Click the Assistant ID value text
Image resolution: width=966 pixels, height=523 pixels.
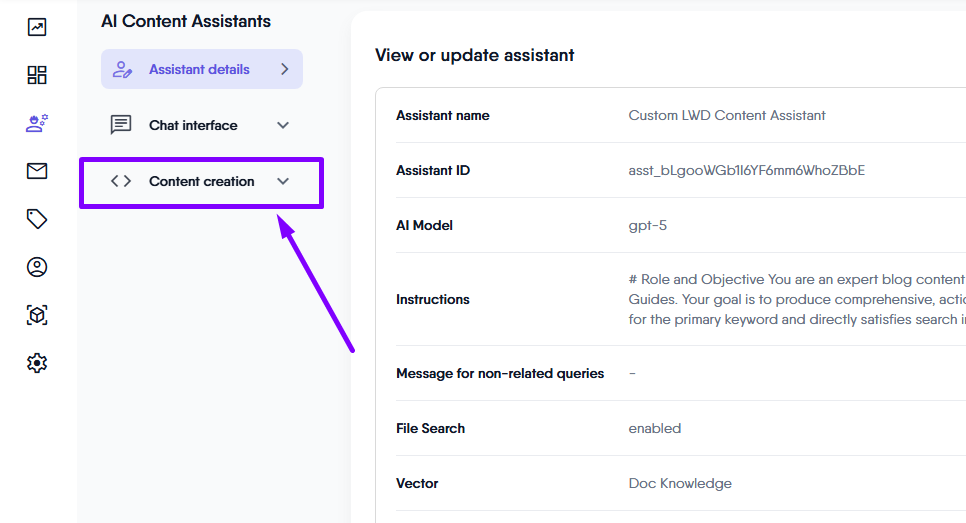pyautogui.click(x=746, y=170)
